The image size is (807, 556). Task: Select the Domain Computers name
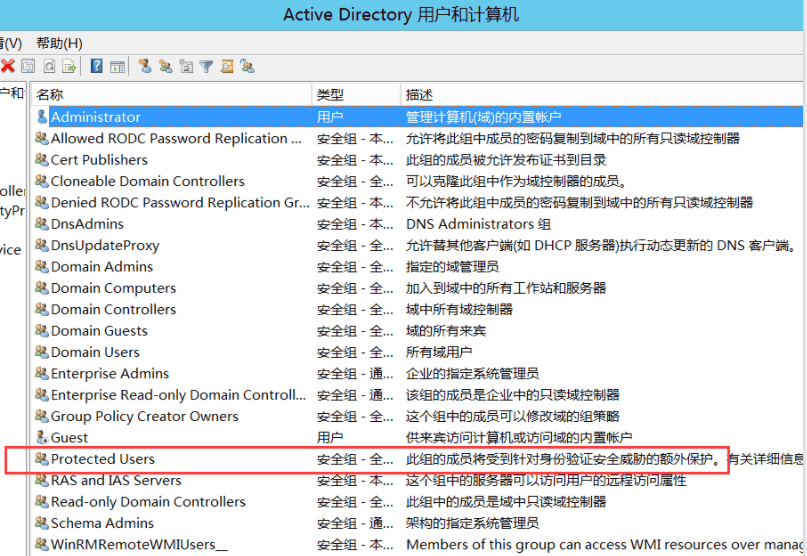tap(114, 288)
